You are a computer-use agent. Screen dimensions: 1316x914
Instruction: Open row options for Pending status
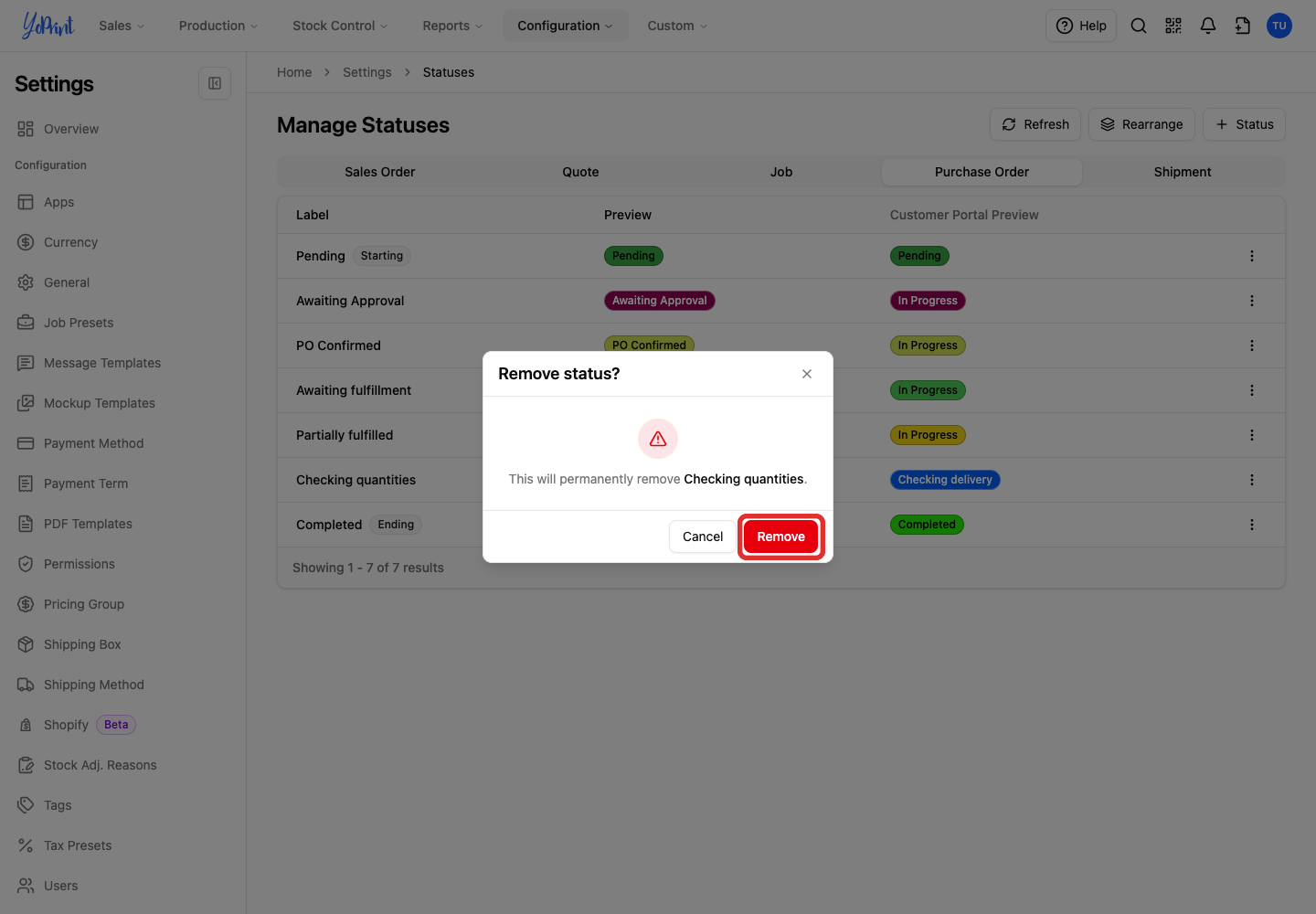point(1252,256)
